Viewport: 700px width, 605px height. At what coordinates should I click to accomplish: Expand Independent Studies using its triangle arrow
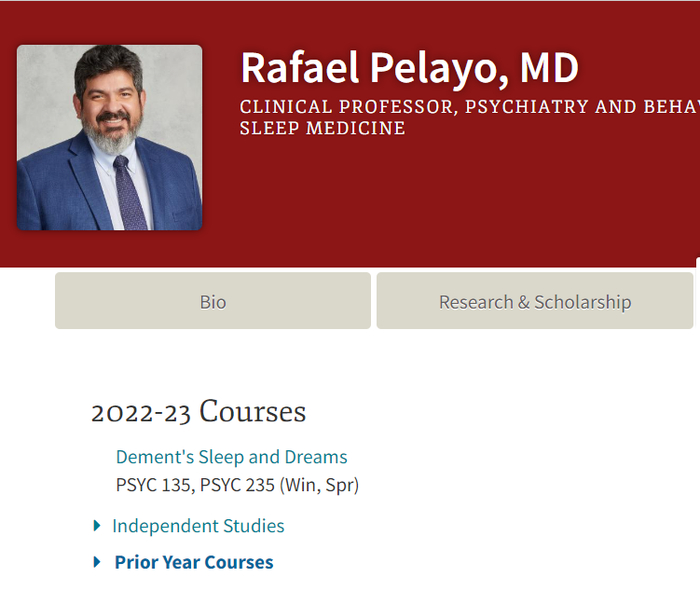coord(97,526)
